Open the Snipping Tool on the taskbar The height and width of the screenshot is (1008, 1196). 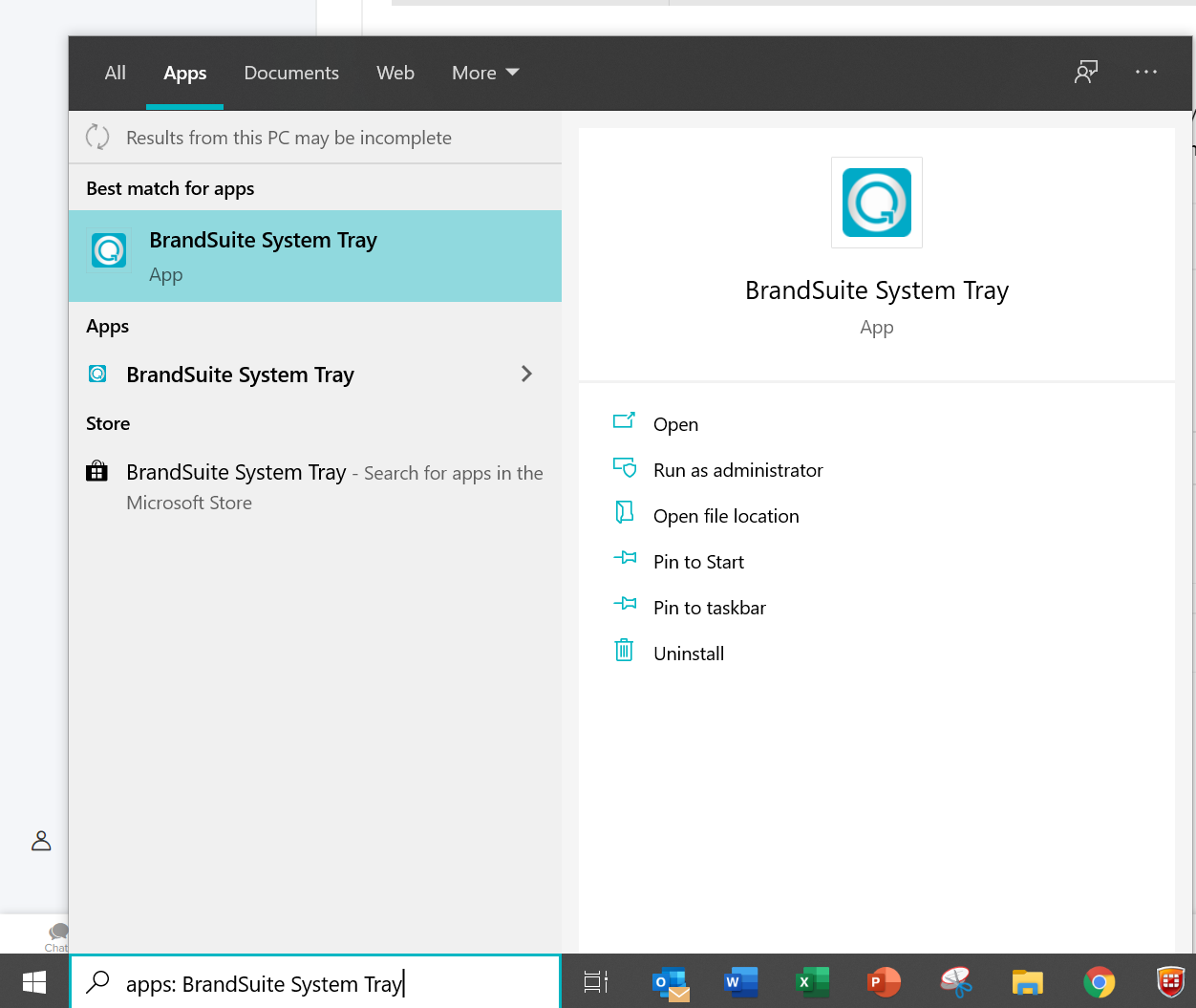pos(955,982)
